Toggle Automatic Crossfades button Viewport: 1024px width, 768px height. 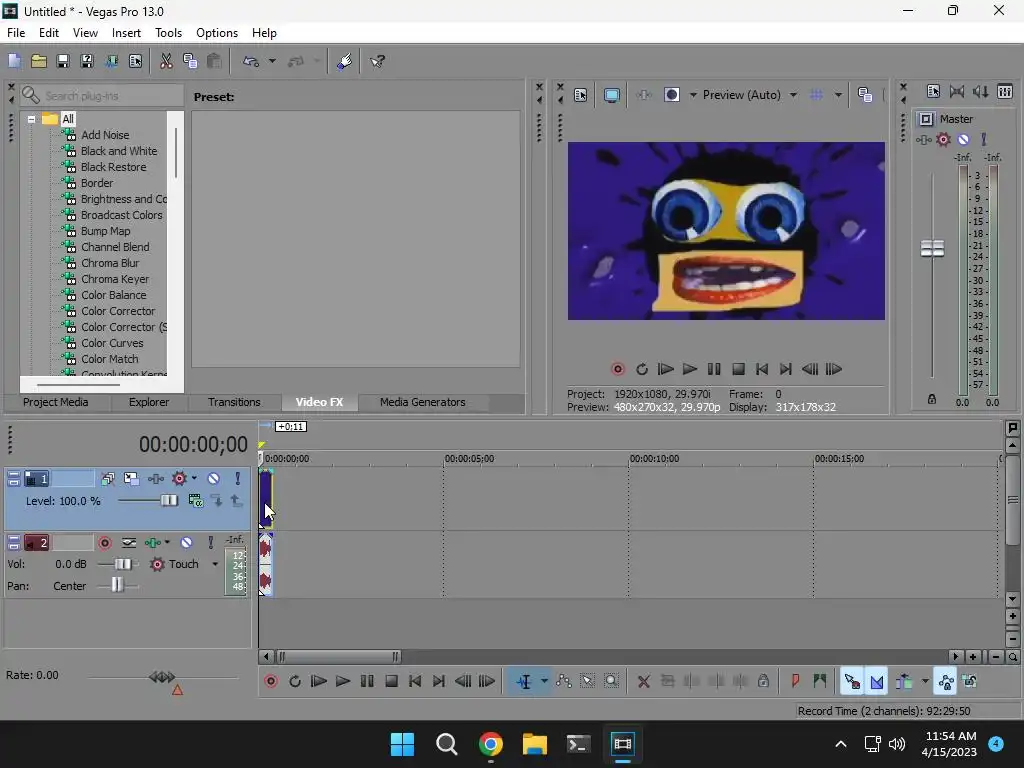pos(876,682)
